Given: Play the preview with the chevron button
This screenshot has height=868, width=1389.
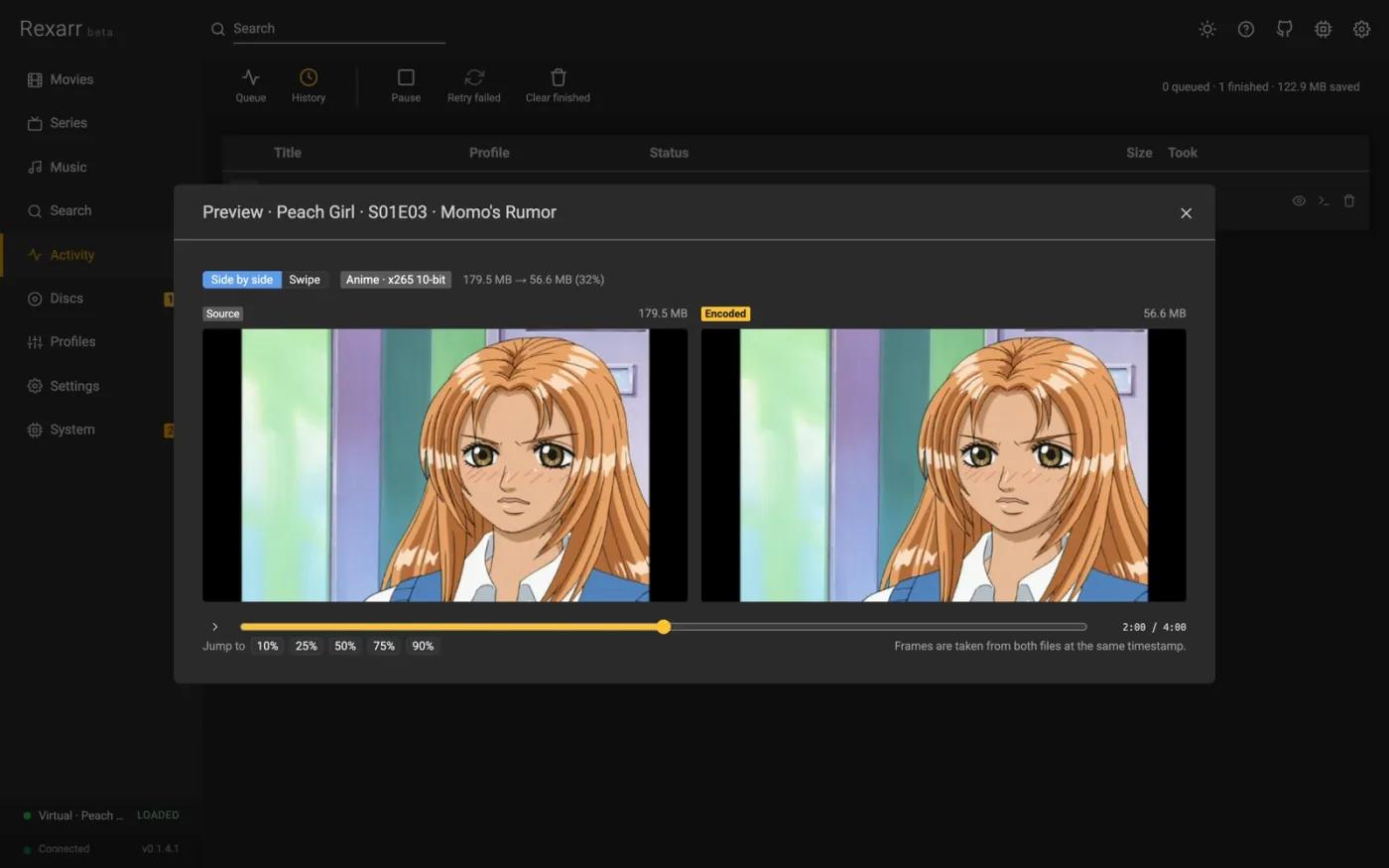Looking at the screenshot, I should [214, 627].
